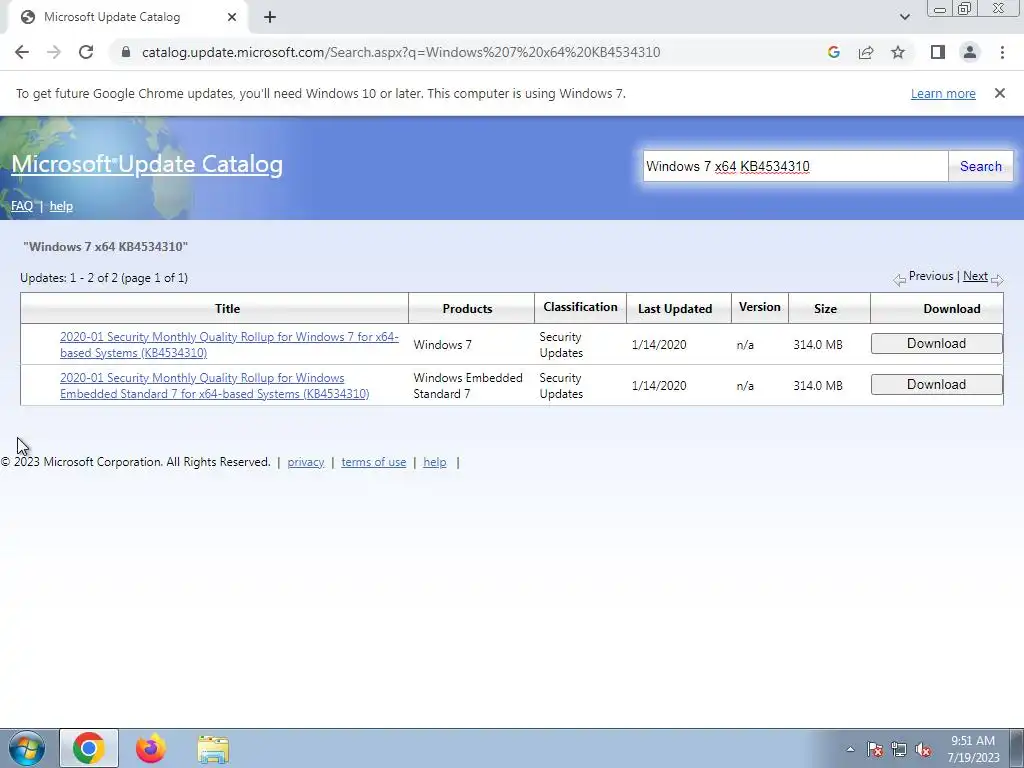
Task: Open the Chrome profile menu
Action: pyautogui.click(x=970, y=52)
